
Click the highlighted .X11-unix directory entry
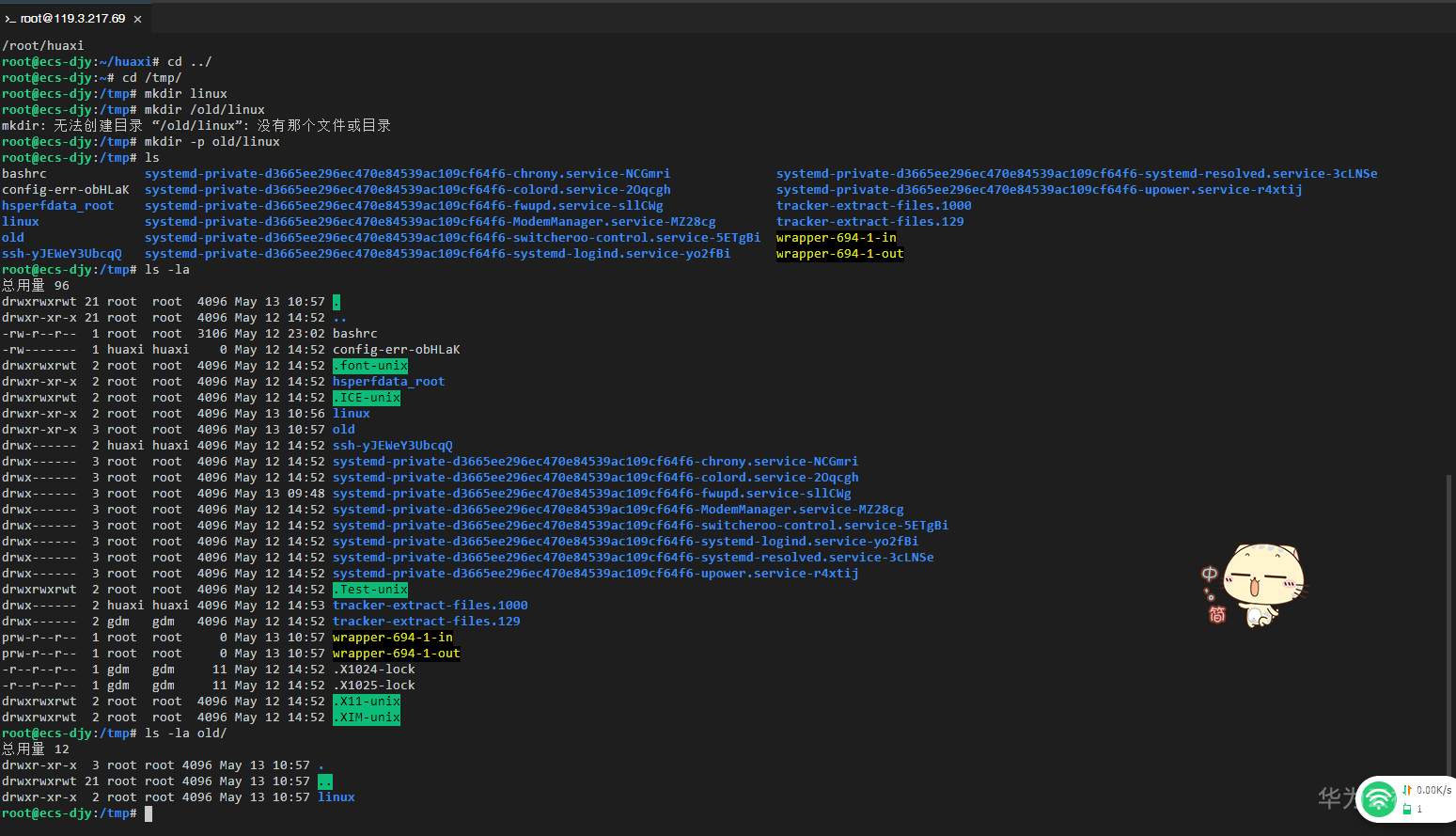(367, 702)
